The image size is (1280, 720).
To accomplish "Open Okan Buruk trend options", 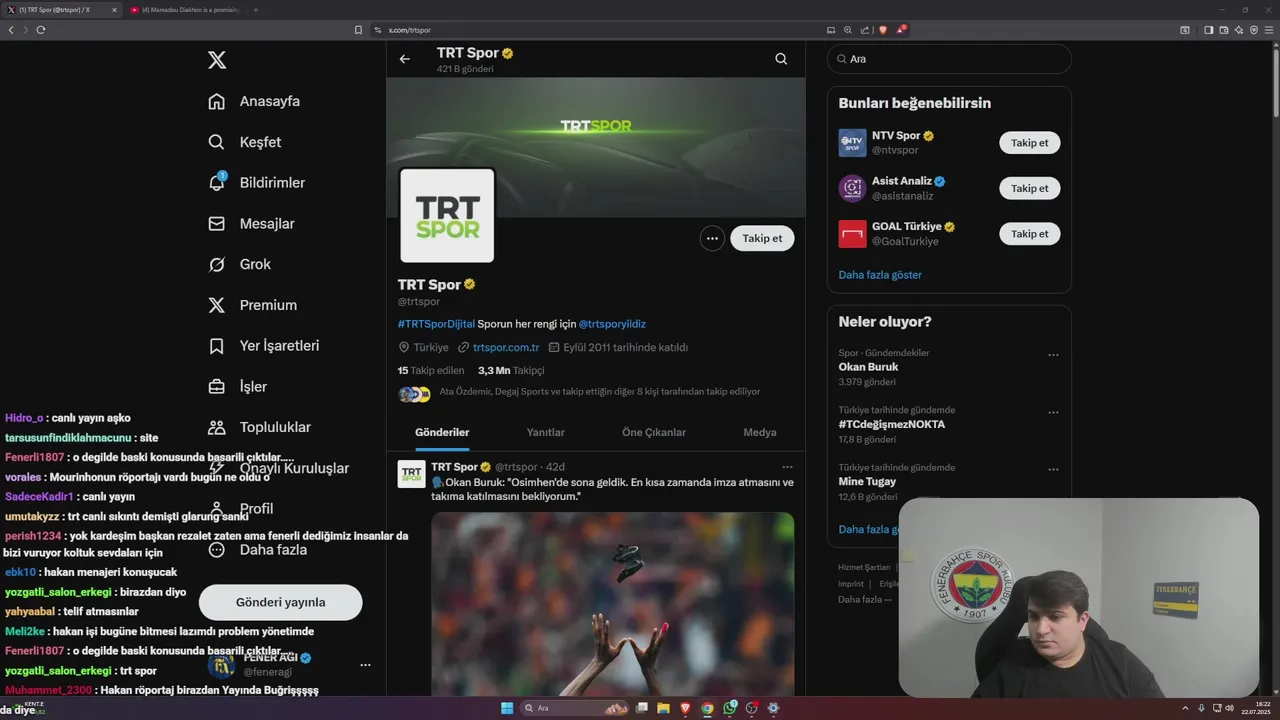I will click(x=1053, y=355).
